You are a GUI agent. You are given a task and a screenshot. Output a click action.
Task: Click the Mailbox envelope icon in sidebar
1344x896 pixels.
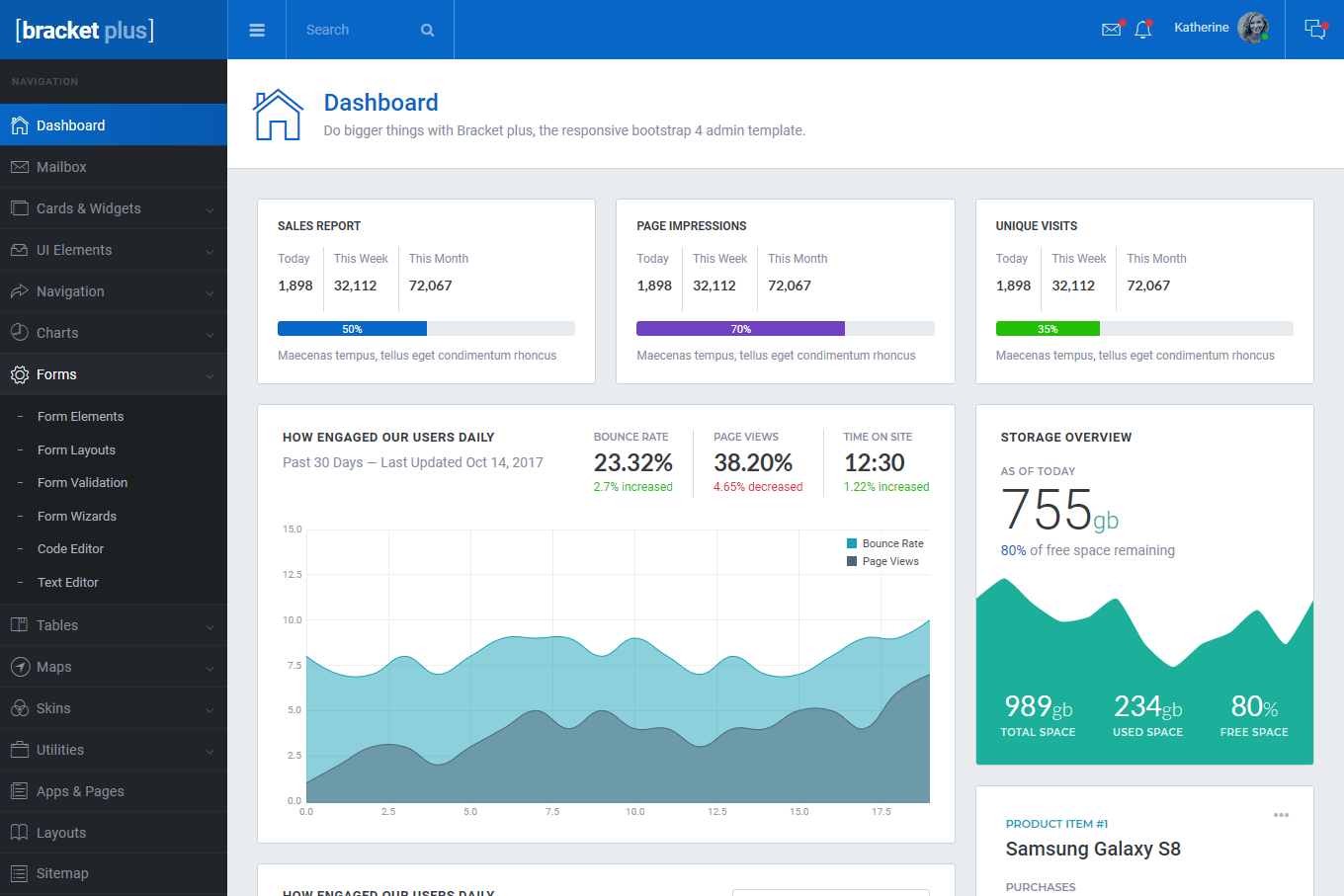click(x=19, y=167)
